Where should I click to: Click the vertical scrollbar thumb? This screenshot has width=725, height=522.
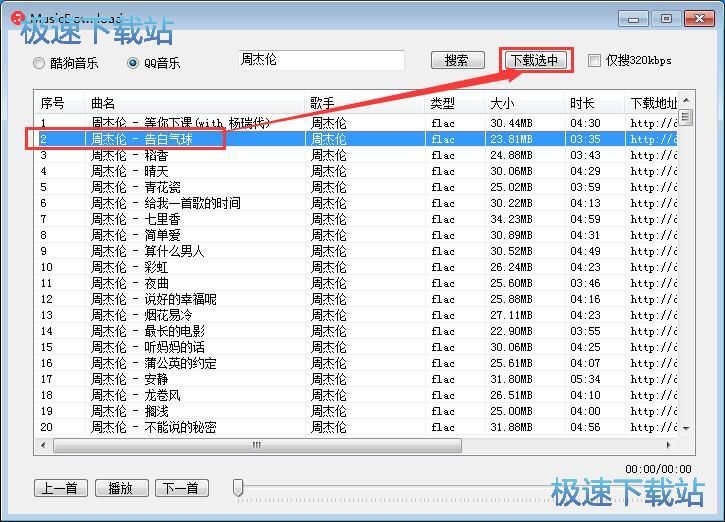686,117
